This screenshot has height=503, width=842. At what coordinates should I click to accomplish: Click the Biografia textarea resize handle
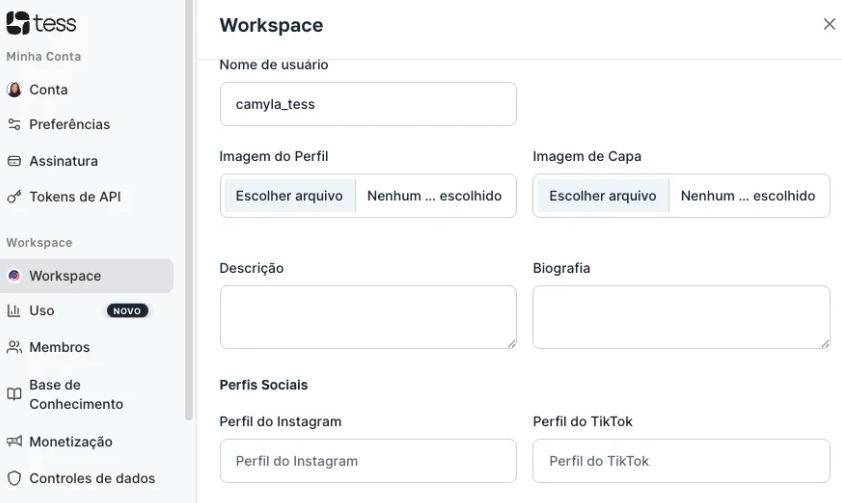pyautogui.click(x=825, y=344)
